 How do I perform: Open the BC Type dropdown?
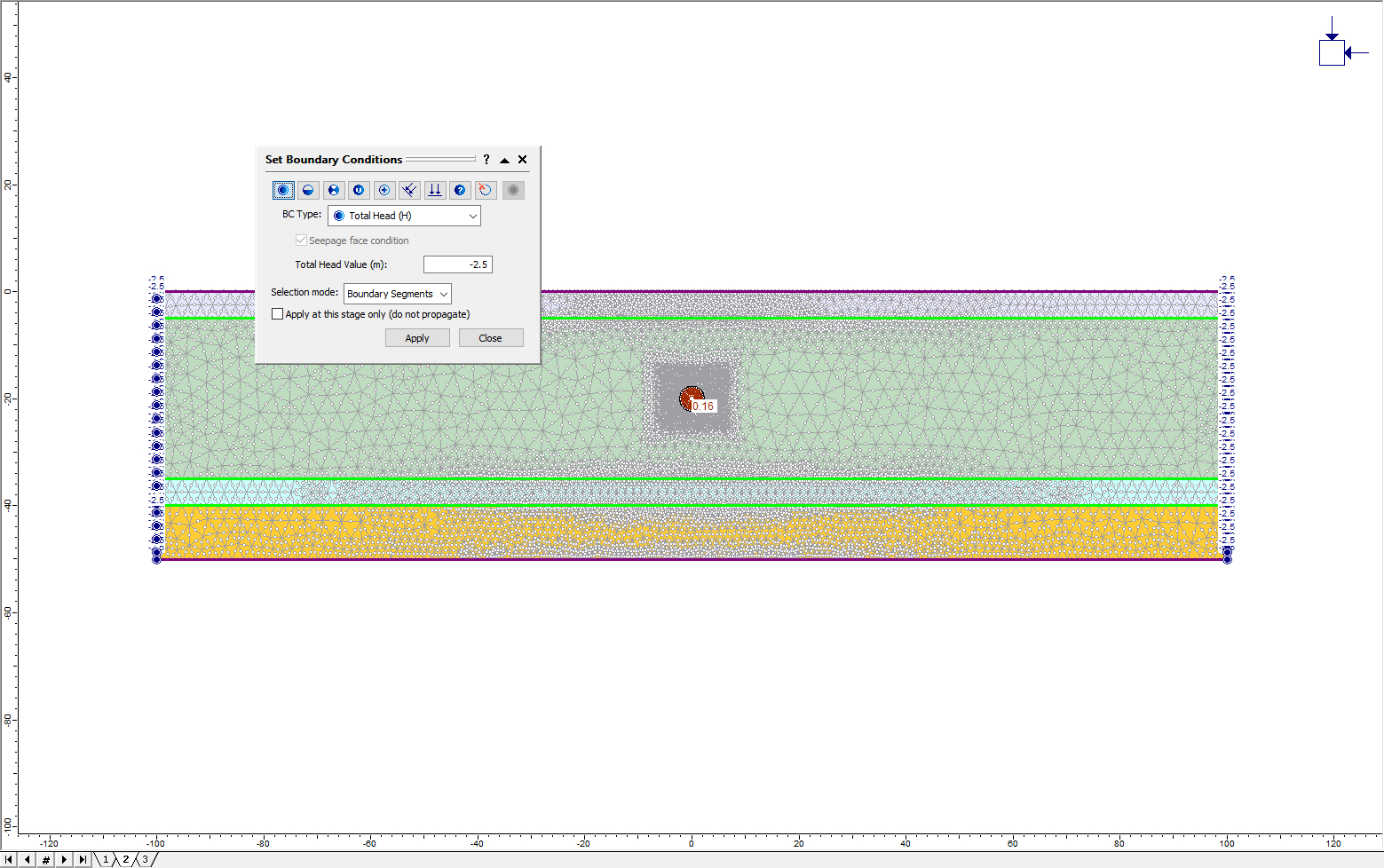[471, 215]
